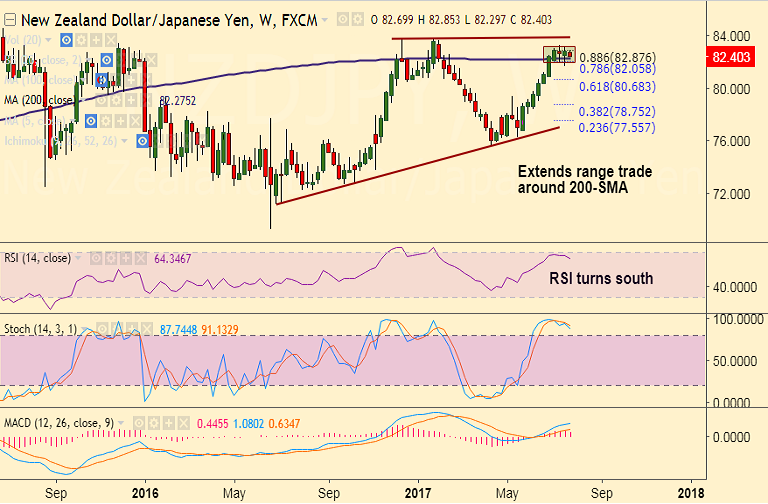Expand MACD (12, 26, close, 9) dropdown arrow
Viewport: 768px width, 504px height.
pyautogui.click(x=121, y=423)
